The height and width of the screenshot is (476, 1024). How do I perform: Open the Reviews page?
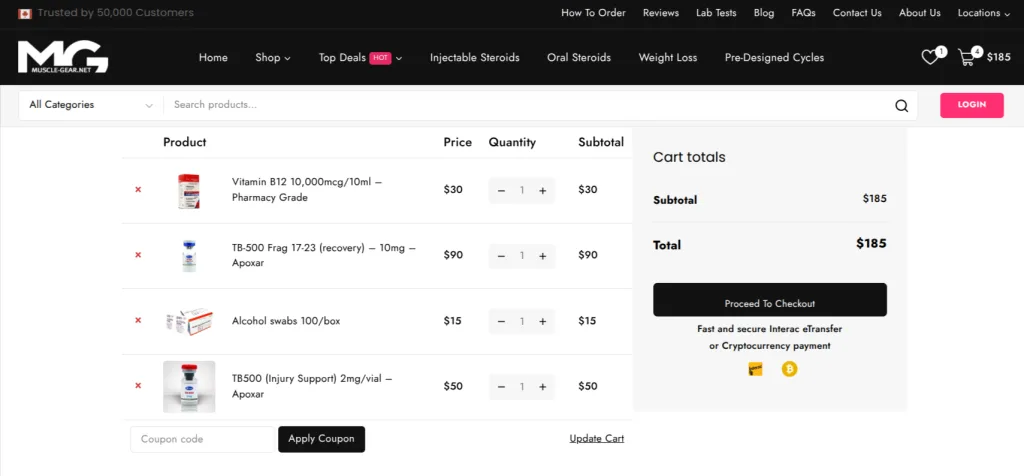pos(661,13)
